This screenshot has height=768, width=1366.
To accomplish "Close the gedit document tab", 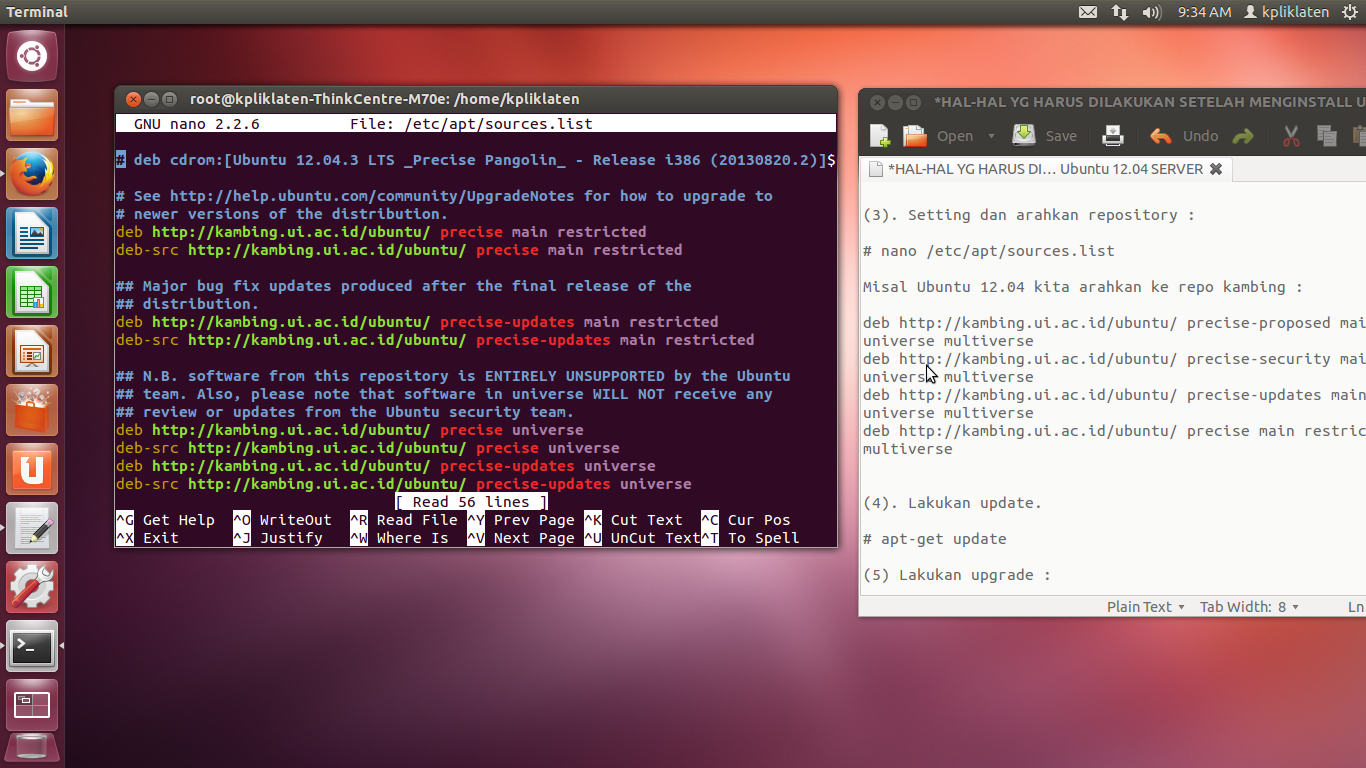I will click(x=1215, y=169).
